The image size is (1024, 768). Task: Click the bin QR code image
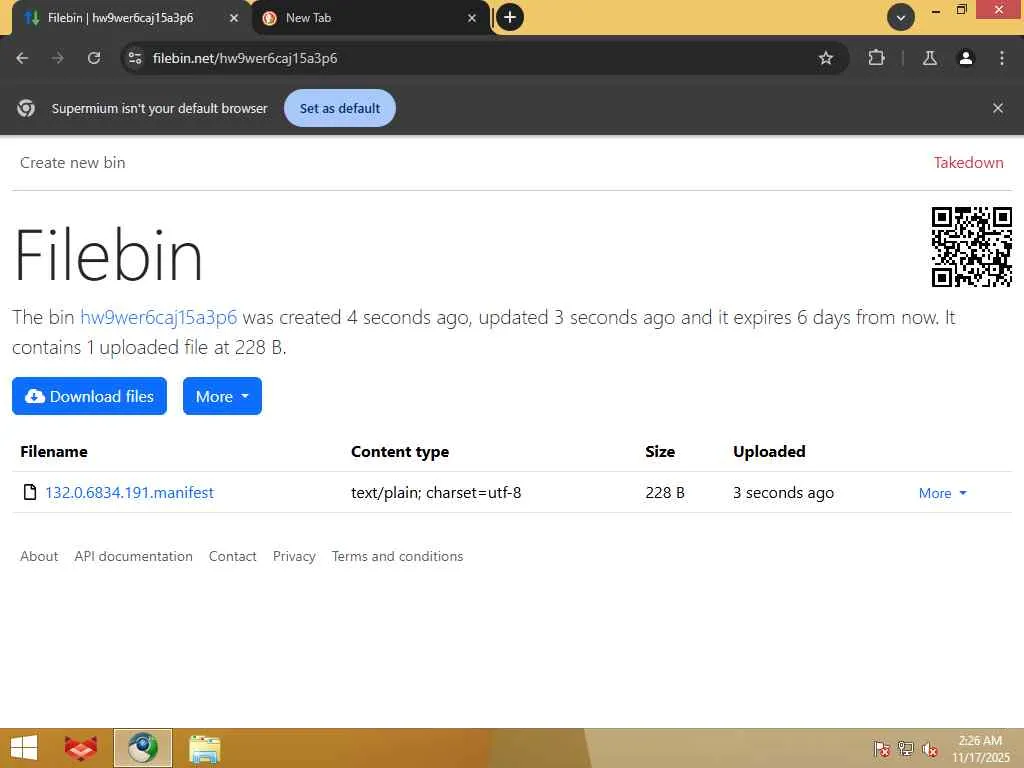point(972,247)
